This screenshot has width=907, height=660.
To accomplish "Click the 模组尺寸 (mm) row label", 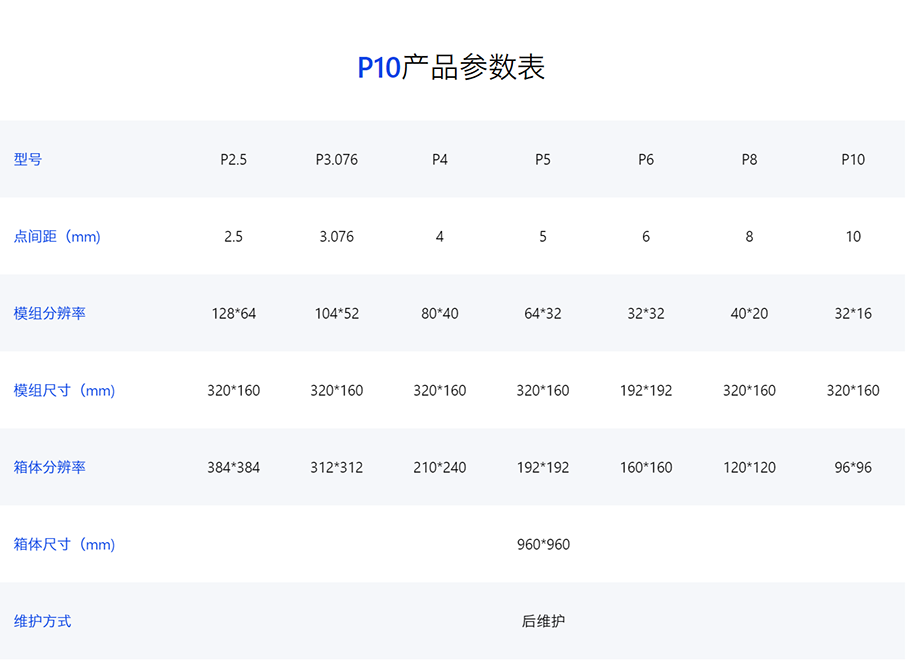I will 64,391.
